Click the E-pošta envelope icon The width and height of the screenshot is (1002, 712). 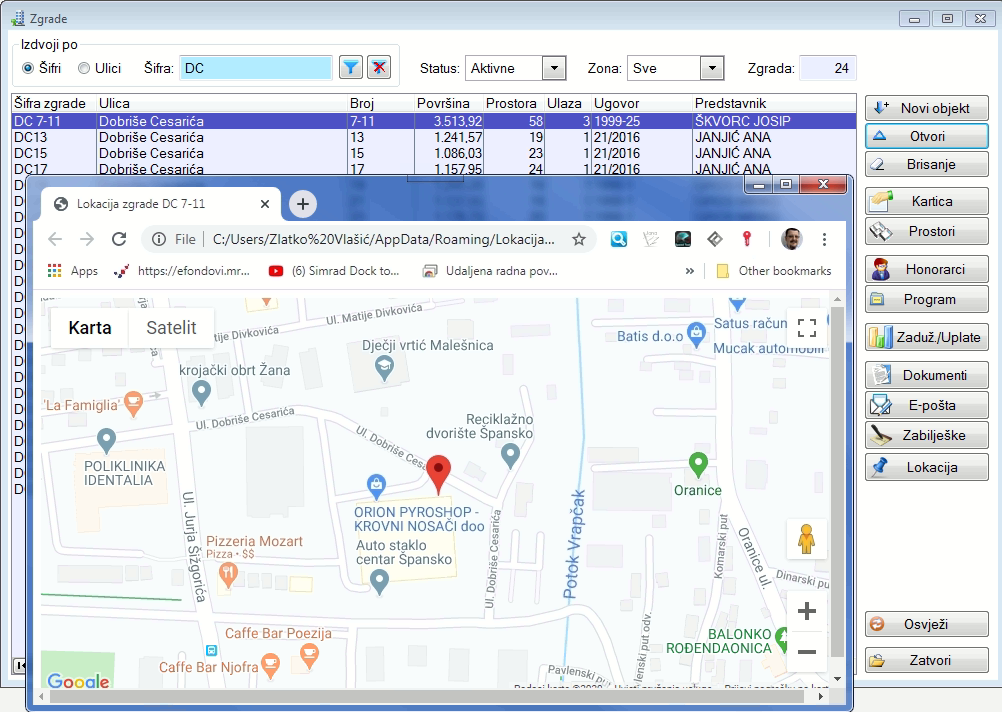click(881, 405)
